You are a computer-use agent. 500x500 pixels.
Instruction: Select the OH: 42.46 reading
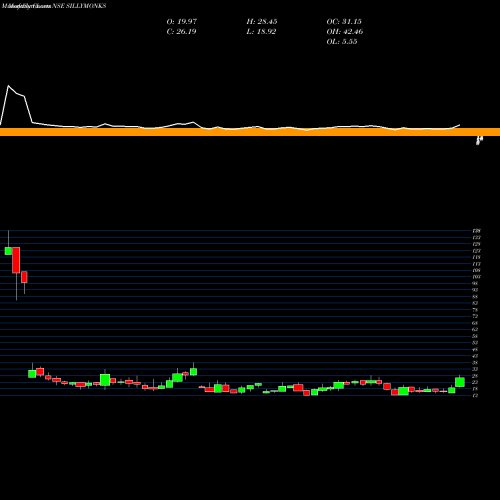[x=345, y=31]
